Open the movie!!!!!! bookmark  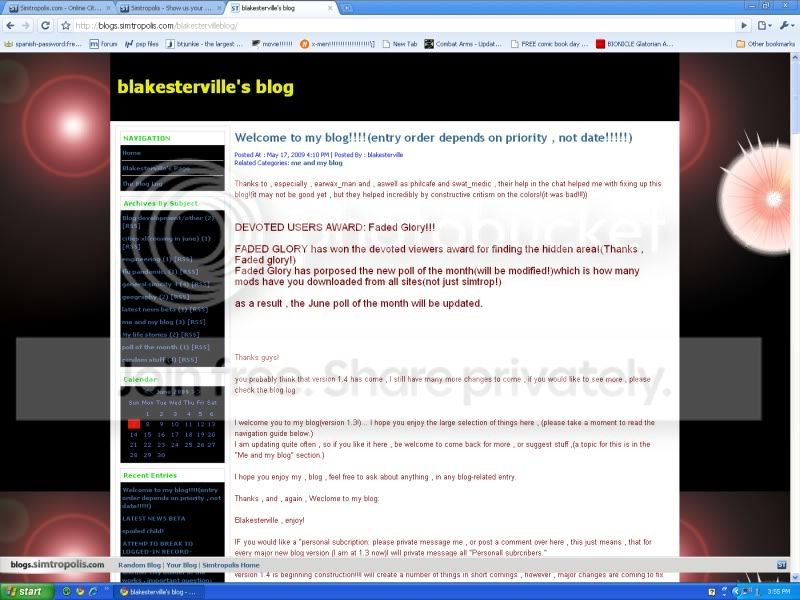(272, 44)
